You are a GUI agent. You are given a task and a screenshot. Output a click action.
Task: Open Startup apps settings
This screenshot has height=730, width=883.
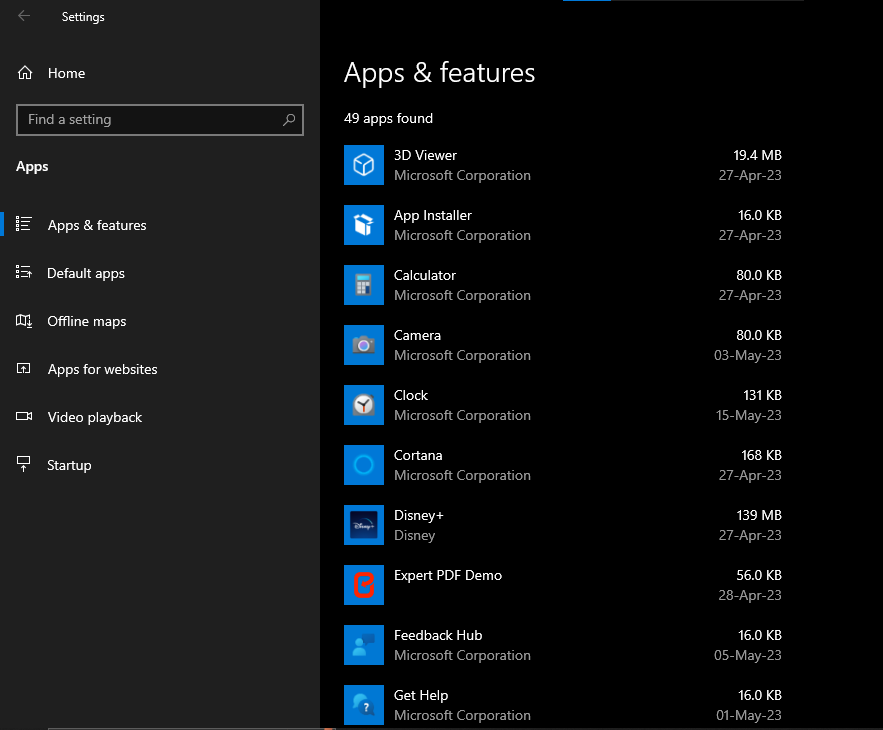pos(69,465)
